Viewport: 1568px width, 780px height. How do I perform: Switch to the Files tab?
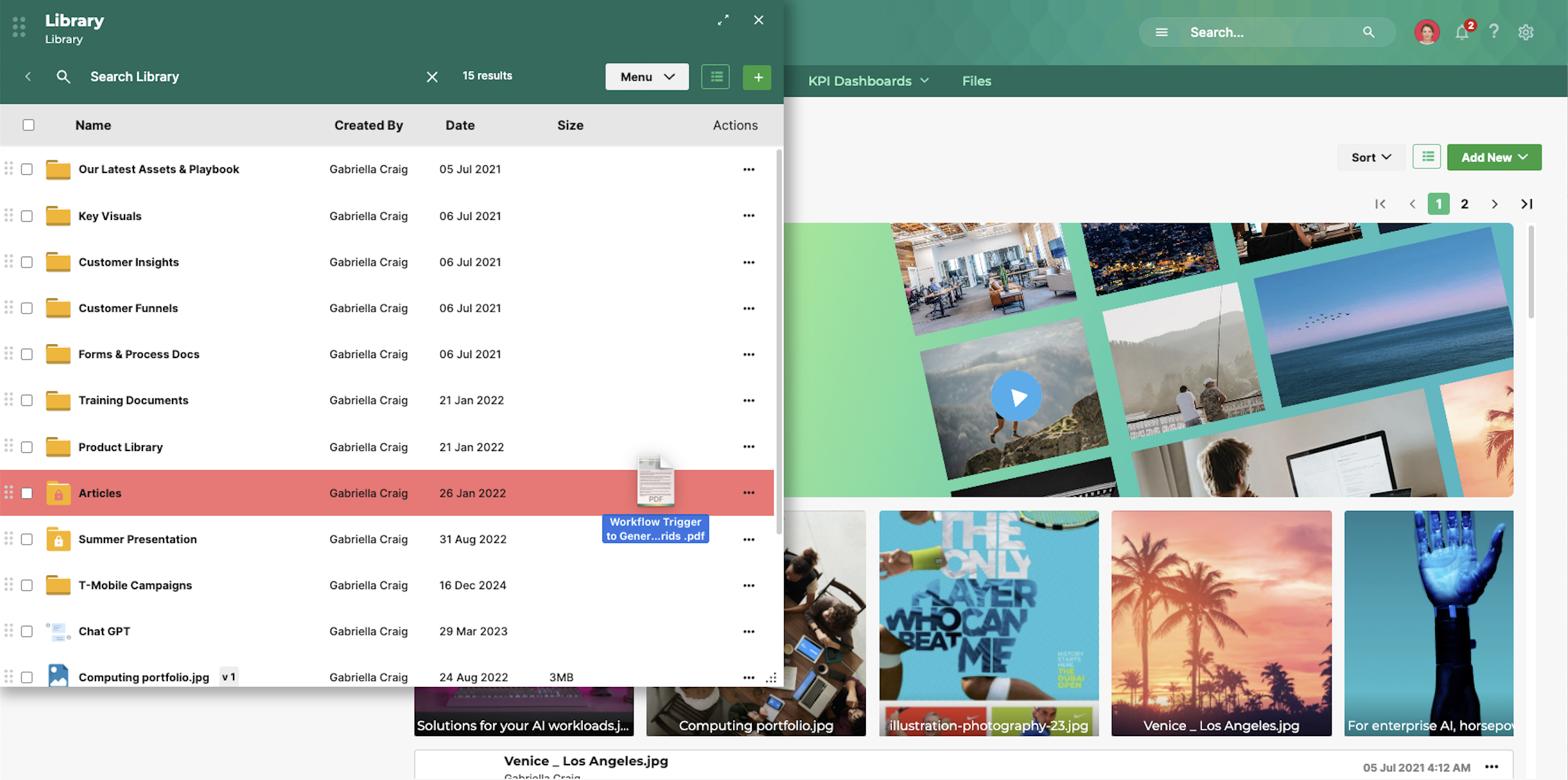976,81
